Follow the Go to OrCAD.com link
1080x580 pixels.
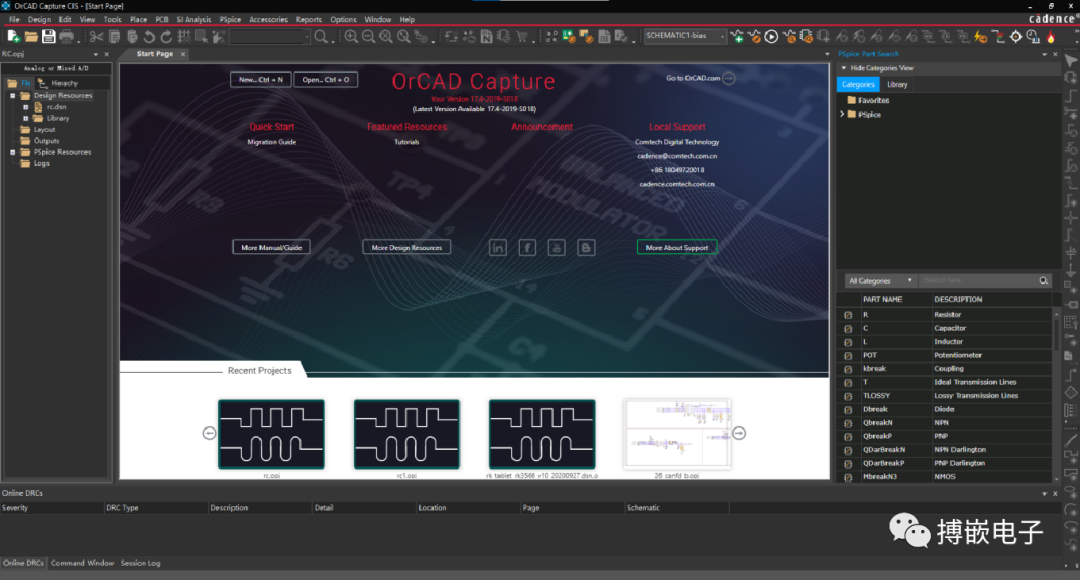pos(700,79)
